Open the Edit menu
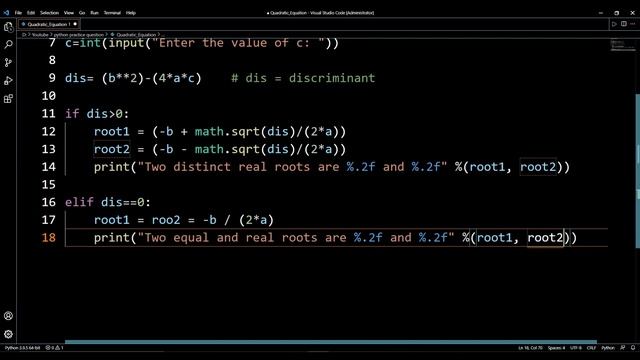This screenshot has height=360, width=640. pyautogui.click(x=31, y=13)
